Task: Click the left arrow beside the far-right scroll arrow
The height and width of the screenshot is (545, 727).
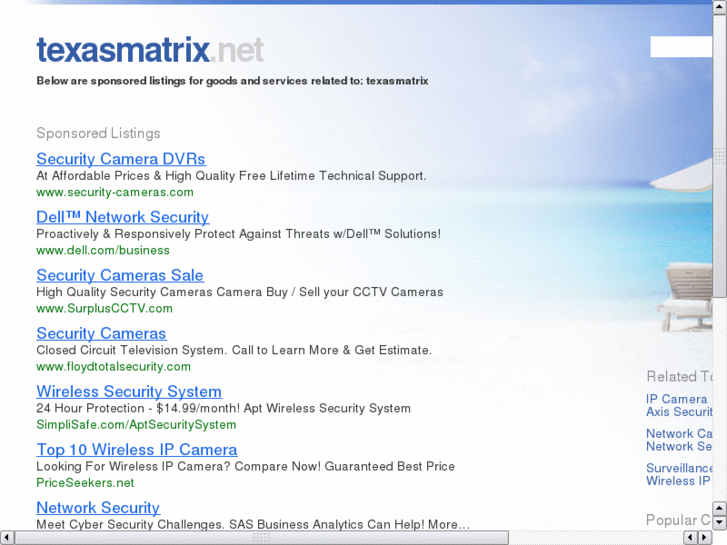Action: tap(691, 538)
